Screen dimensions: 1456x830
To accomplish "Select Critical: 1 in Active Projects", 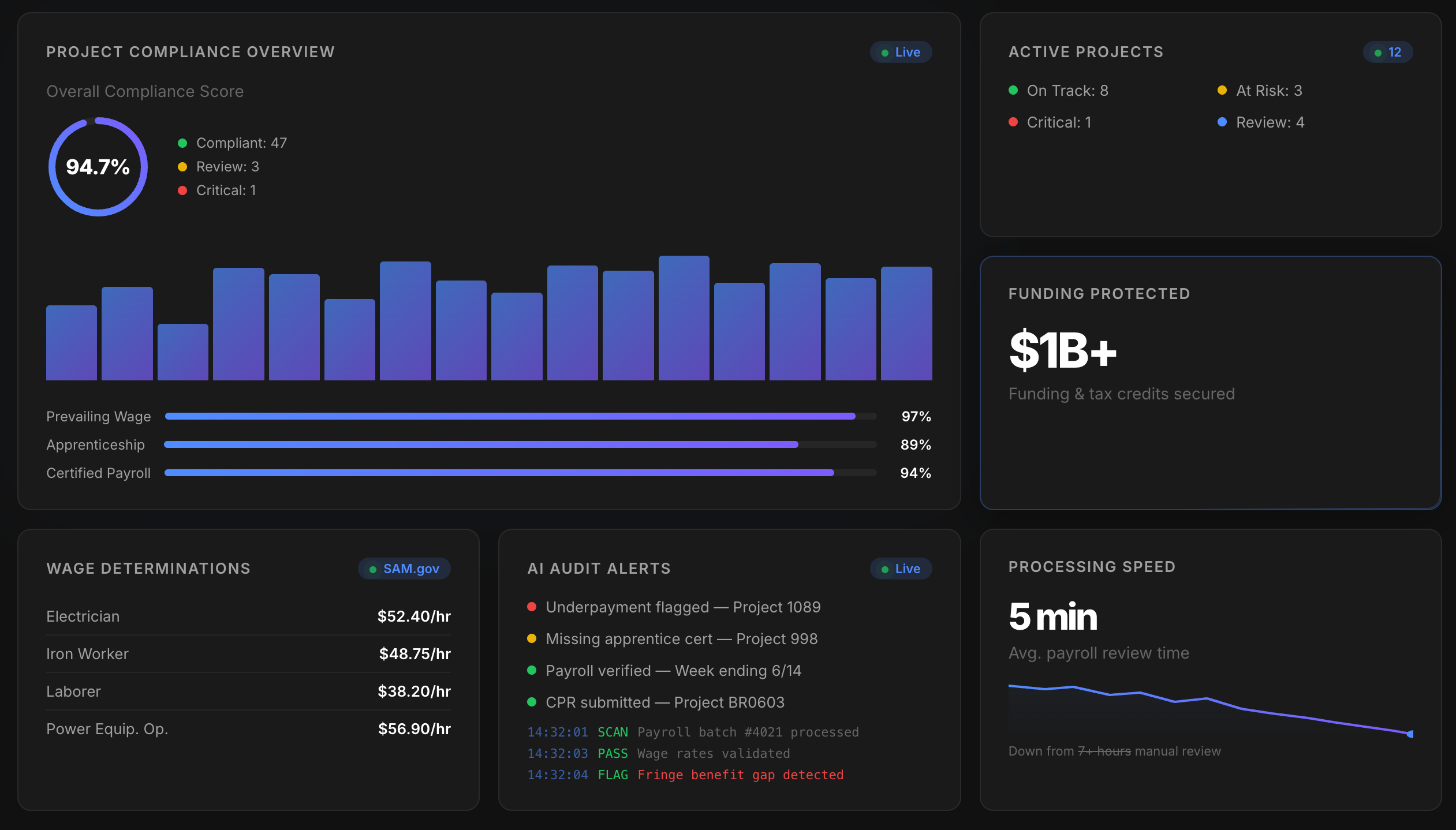I will click(x=1050, y=122).
